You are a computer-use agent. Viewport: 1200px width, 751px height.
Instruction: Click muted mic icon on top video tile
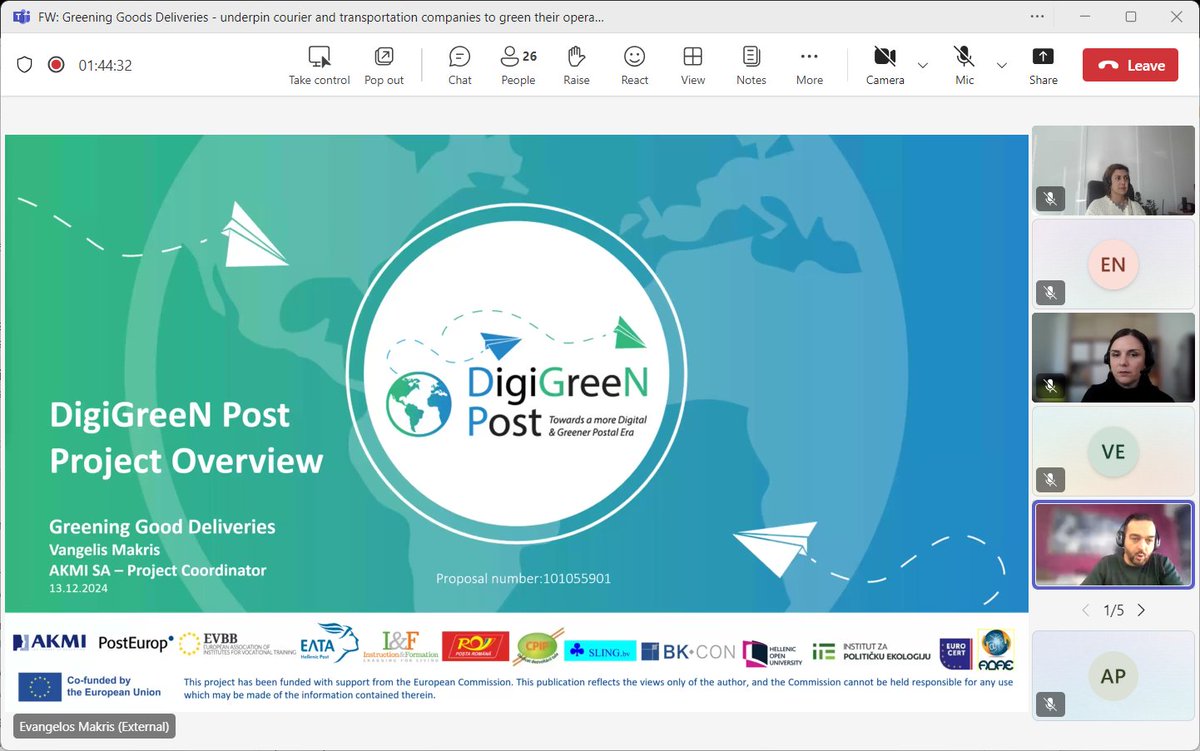pos(1050,199)
